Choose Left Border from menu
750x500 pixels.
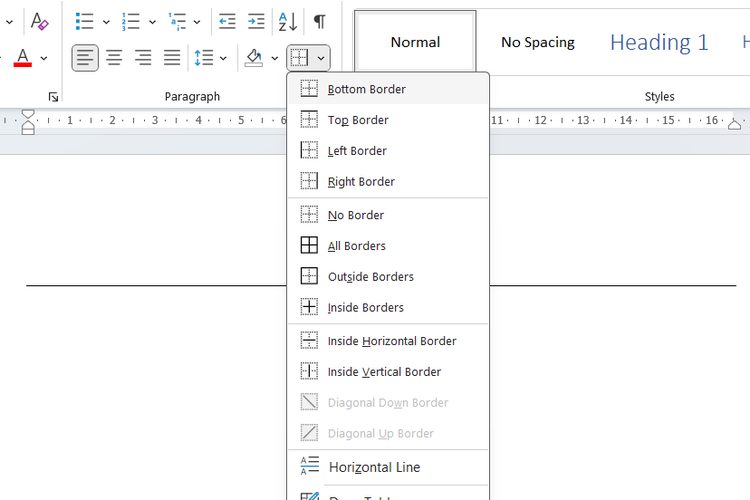388,151
